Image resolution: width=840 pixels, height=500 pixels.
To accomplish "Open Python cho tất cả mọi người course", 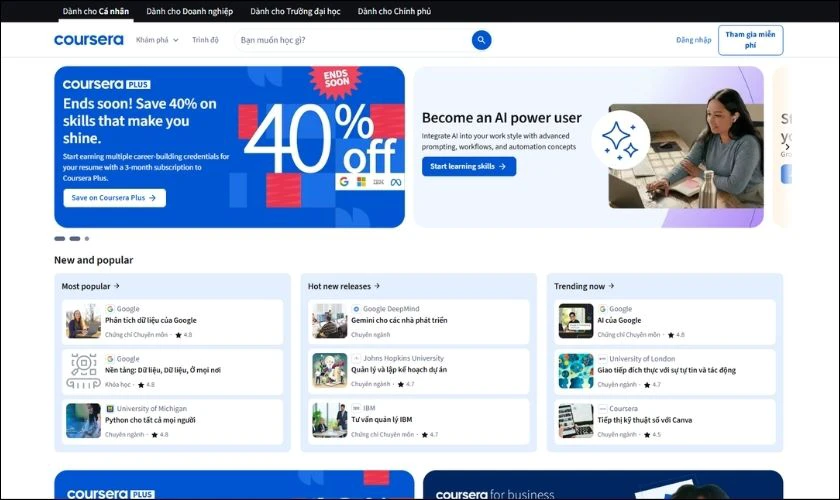I will 150,420.
